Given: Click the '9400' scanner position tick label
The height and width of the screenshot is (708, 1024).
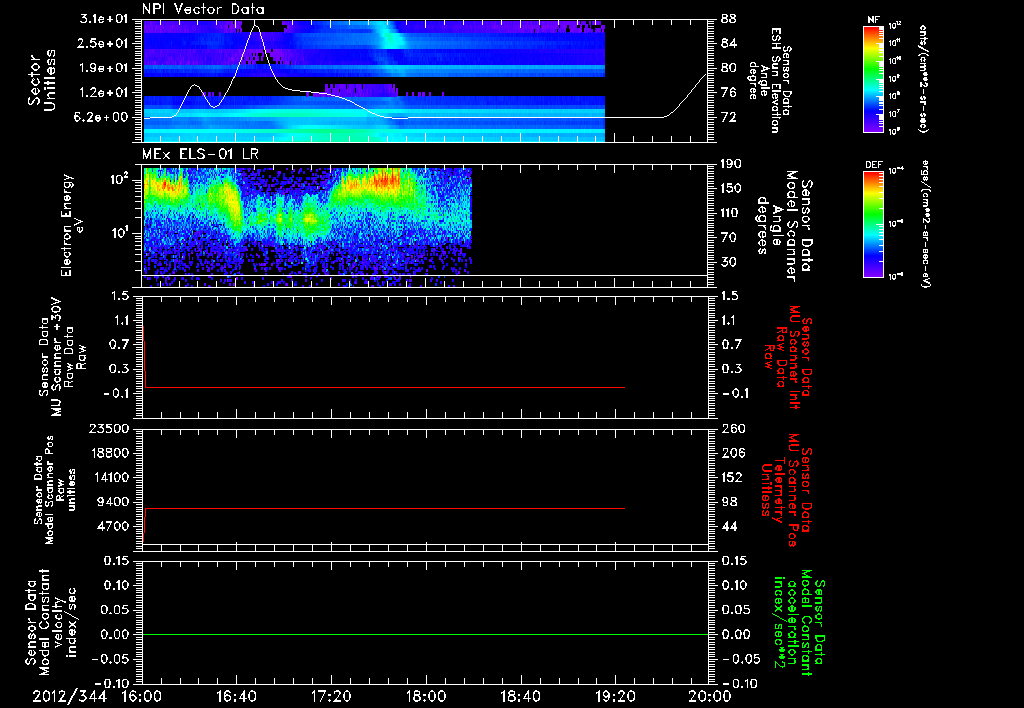Looking at the screenshot, I should tap(114, 502).
